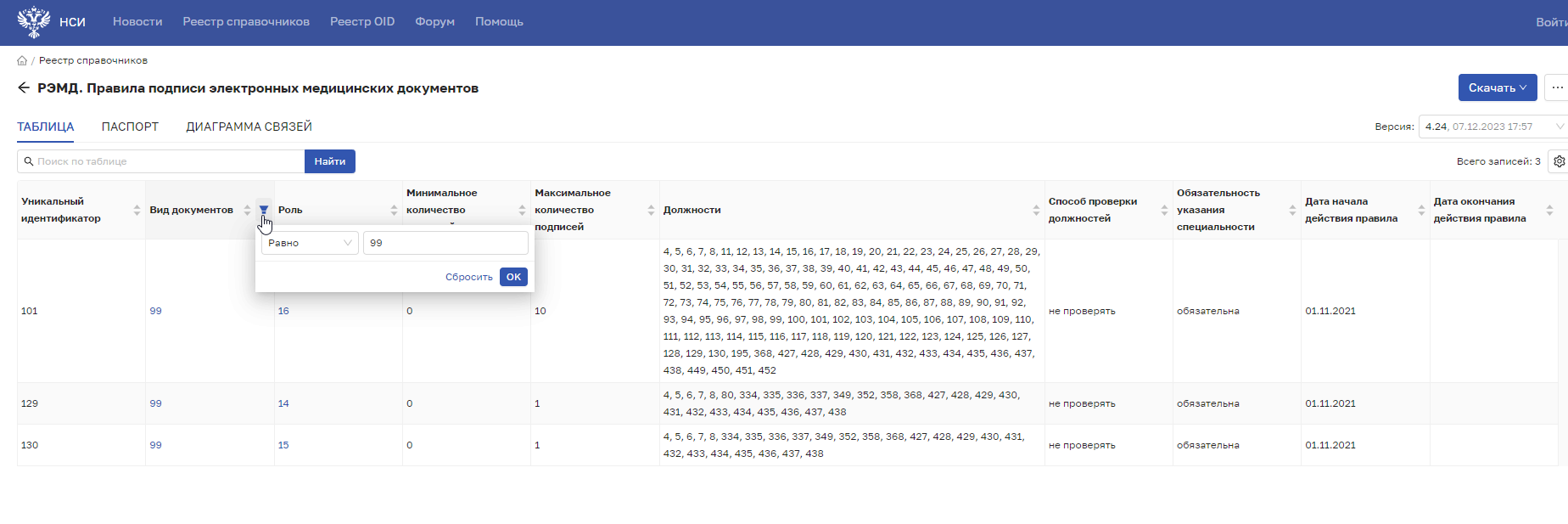Screen dimensions: 1568x524
Task: Sort by Роль column arrows
Action: (x=394, y=210)
